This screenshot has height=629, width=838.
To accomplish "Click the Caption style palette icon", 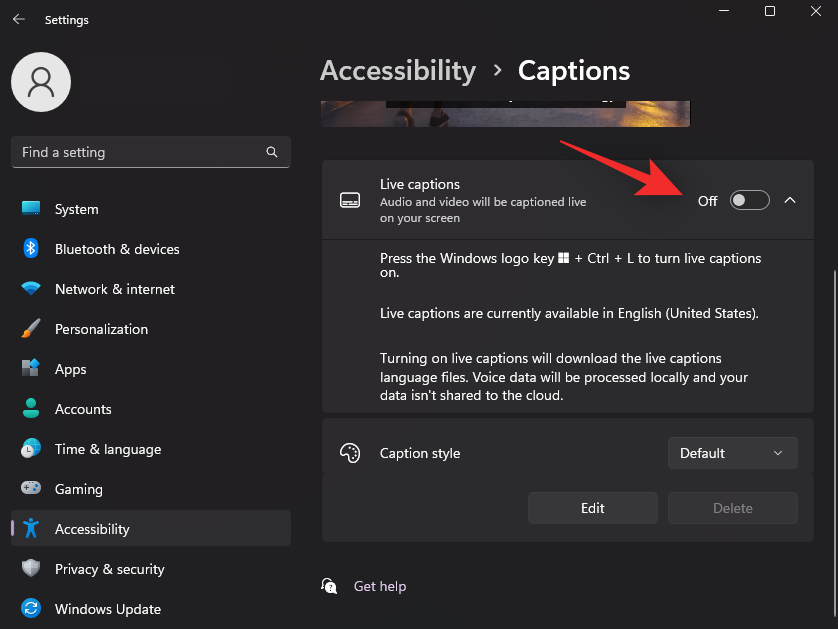I will pyautogui.click(x=349, y=452).
